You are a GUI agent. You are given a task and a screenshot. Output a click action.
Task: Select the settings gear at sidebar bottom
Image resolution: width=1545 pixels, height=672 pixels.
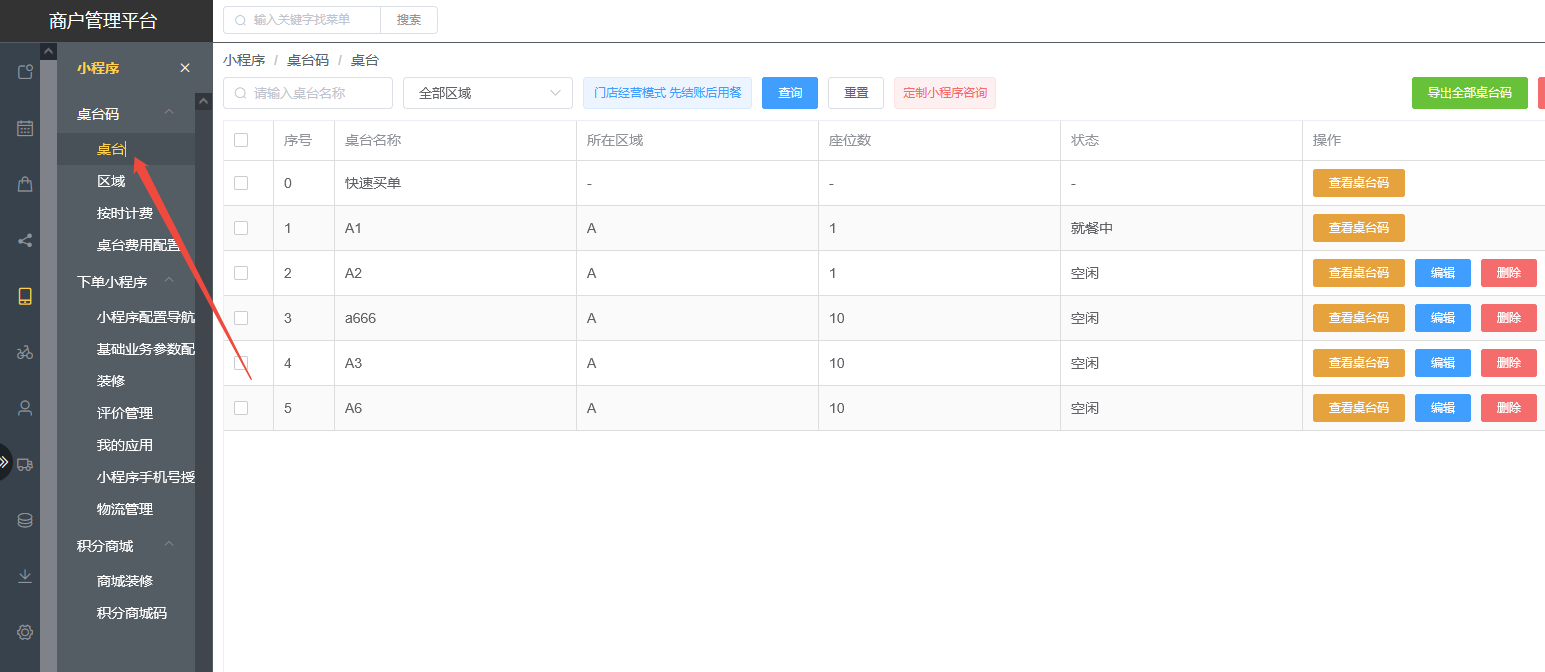[x=23, y=632]
